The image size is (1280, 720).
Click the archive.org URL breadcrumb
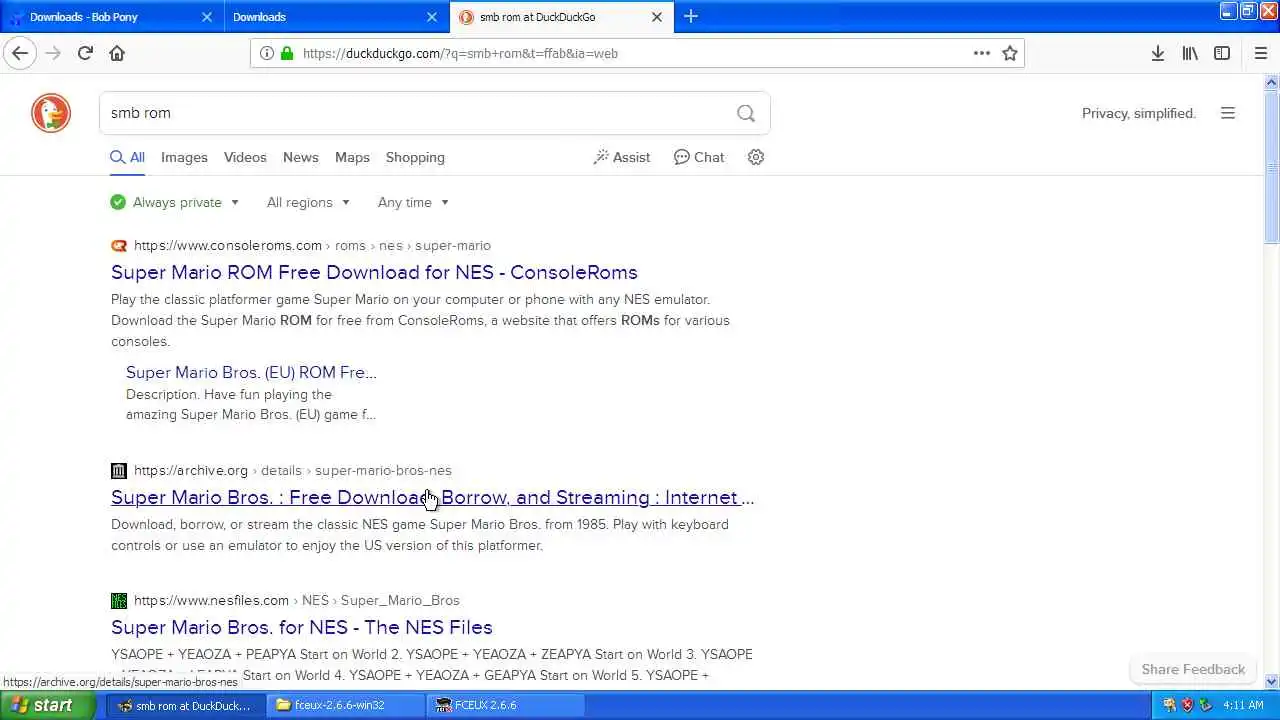pyautogui.click(x=293, y=470)
